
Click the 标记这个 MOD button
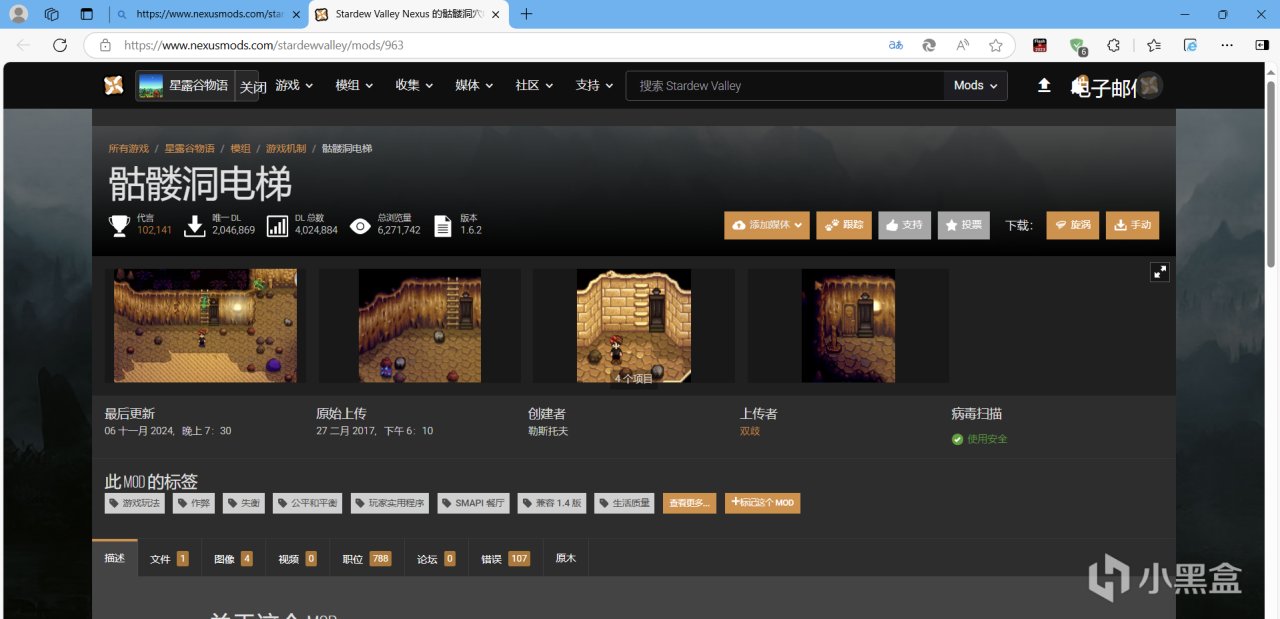pyautogui.click(x=762, y=503)
